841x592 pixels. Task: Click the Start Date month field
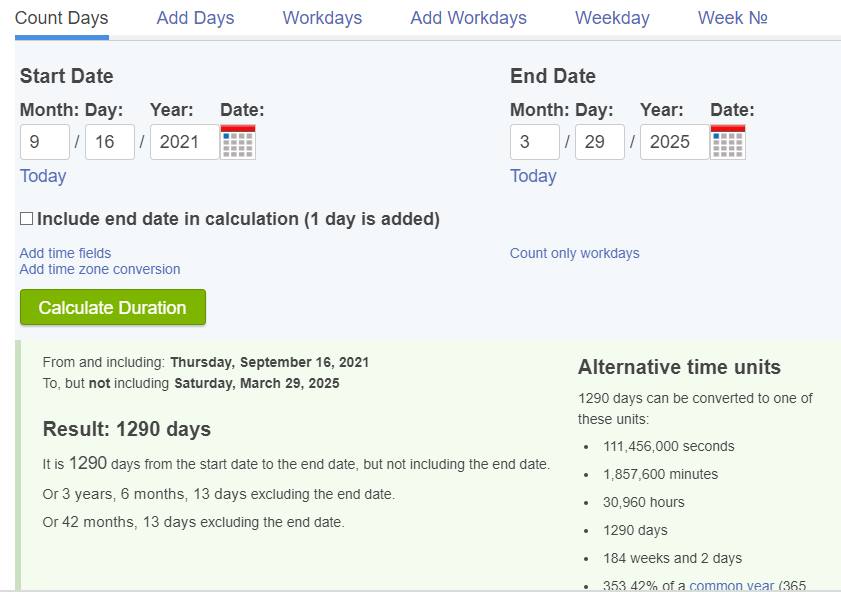44,142
